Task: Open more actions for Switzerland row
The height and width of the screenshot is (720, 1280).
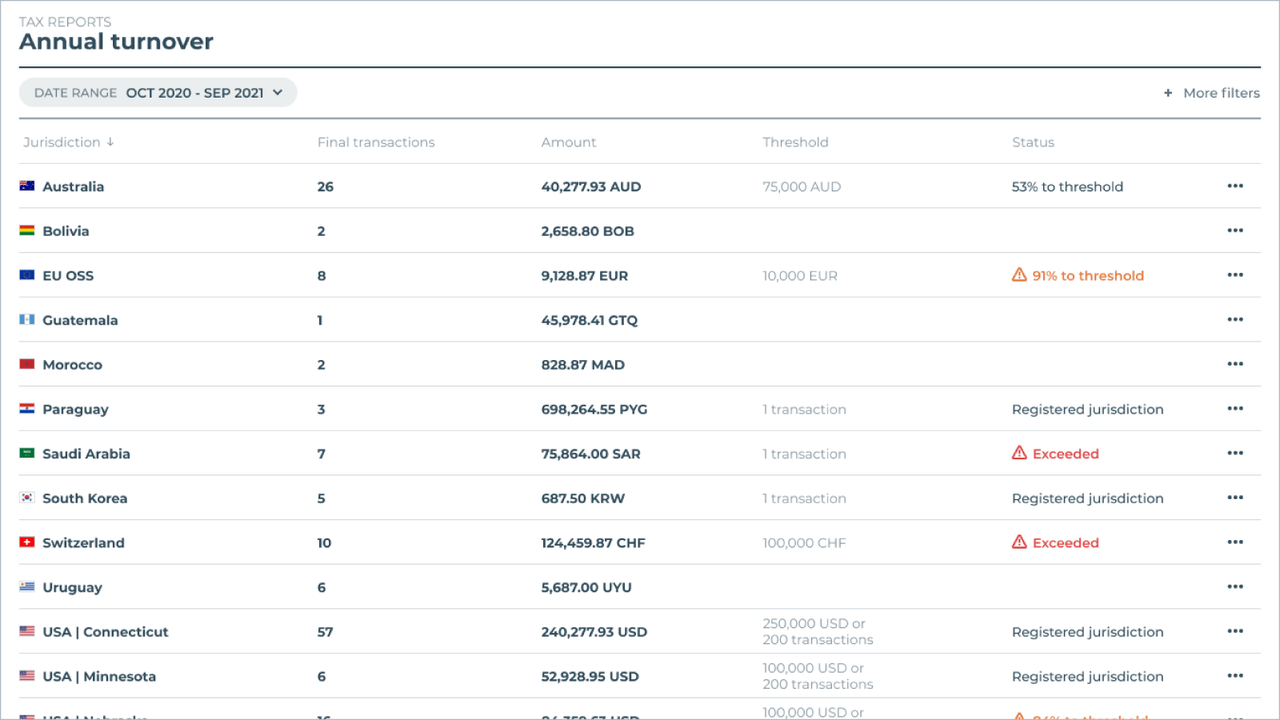Action: point(1235,543)
